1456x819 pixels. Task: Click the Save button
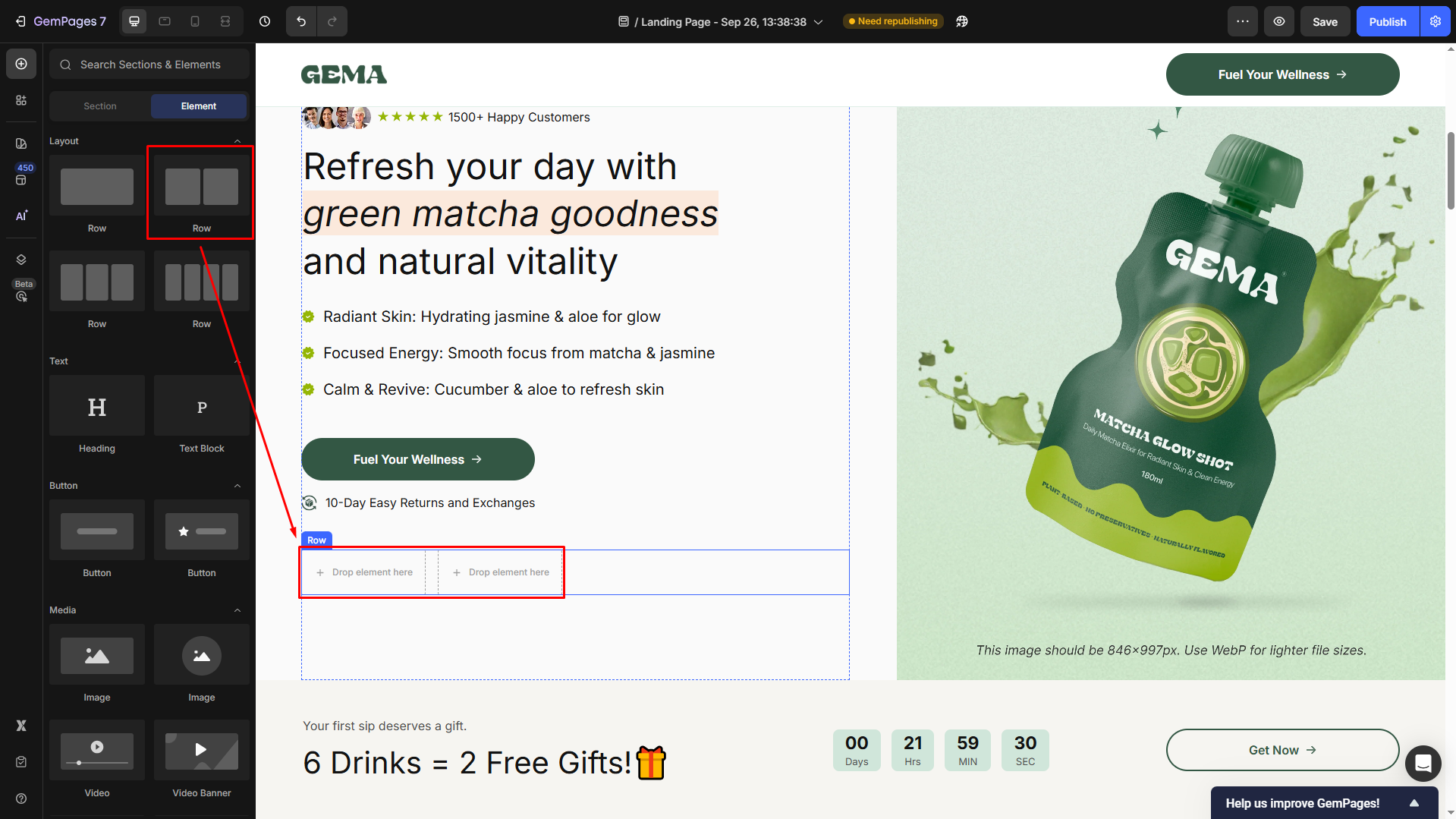point(1325,21)
